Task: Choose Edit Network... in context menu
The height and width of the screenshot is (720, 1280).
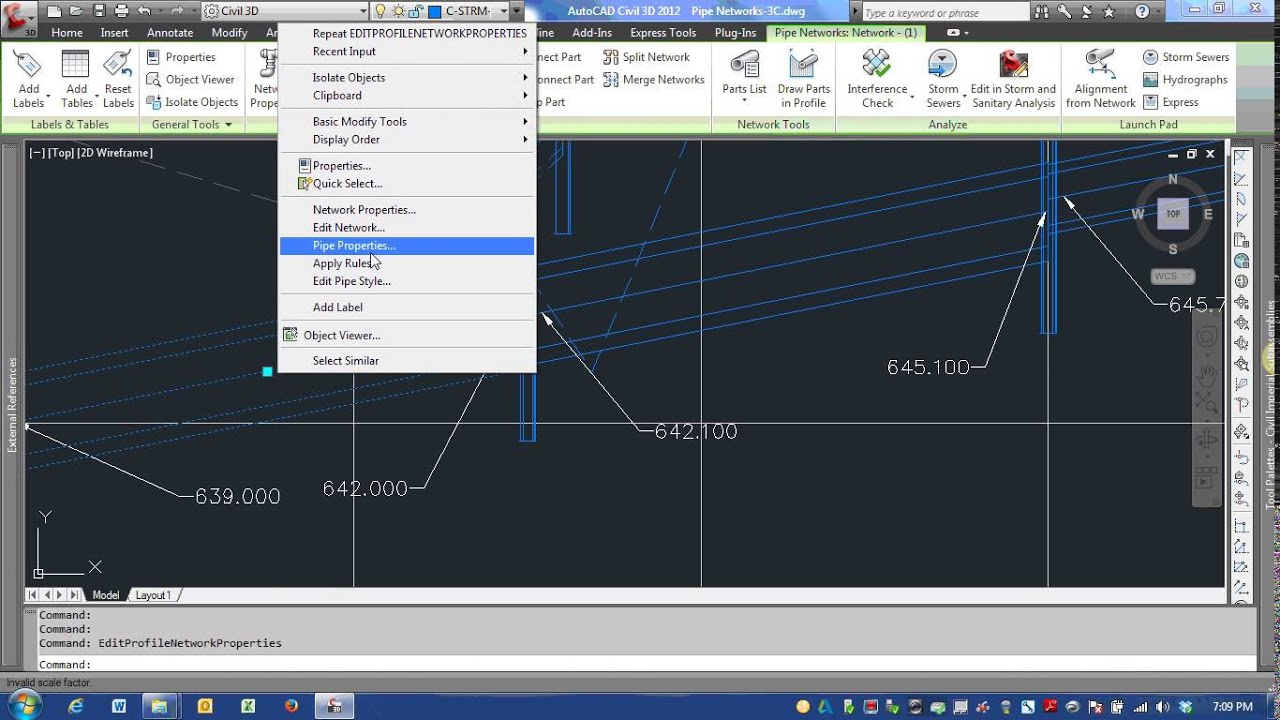Action: 407,228
